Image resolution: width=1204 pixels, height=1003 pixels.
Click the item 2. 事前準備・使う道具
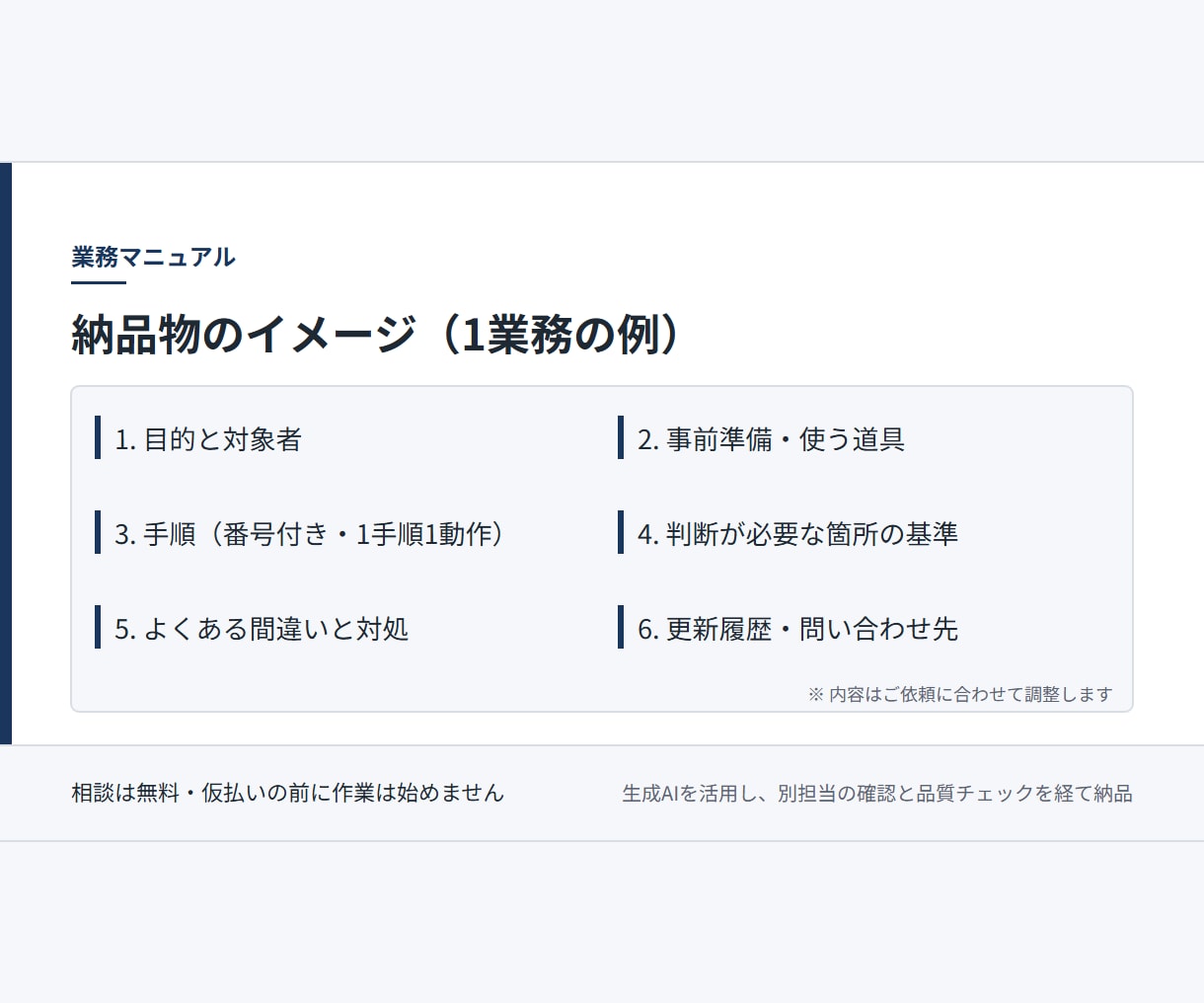[771, 438]
